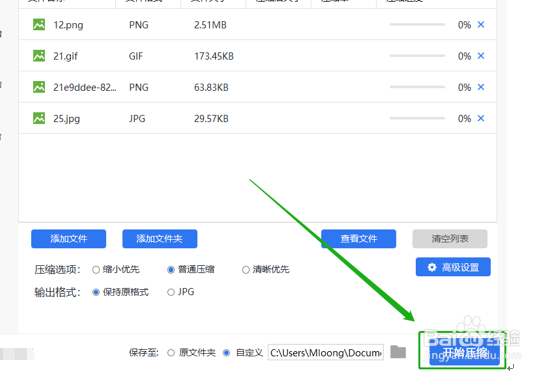Viewport: 552px width, 375px height.
Task: Choose 保持原格式 output format
Action: click(x=96, y=292)
